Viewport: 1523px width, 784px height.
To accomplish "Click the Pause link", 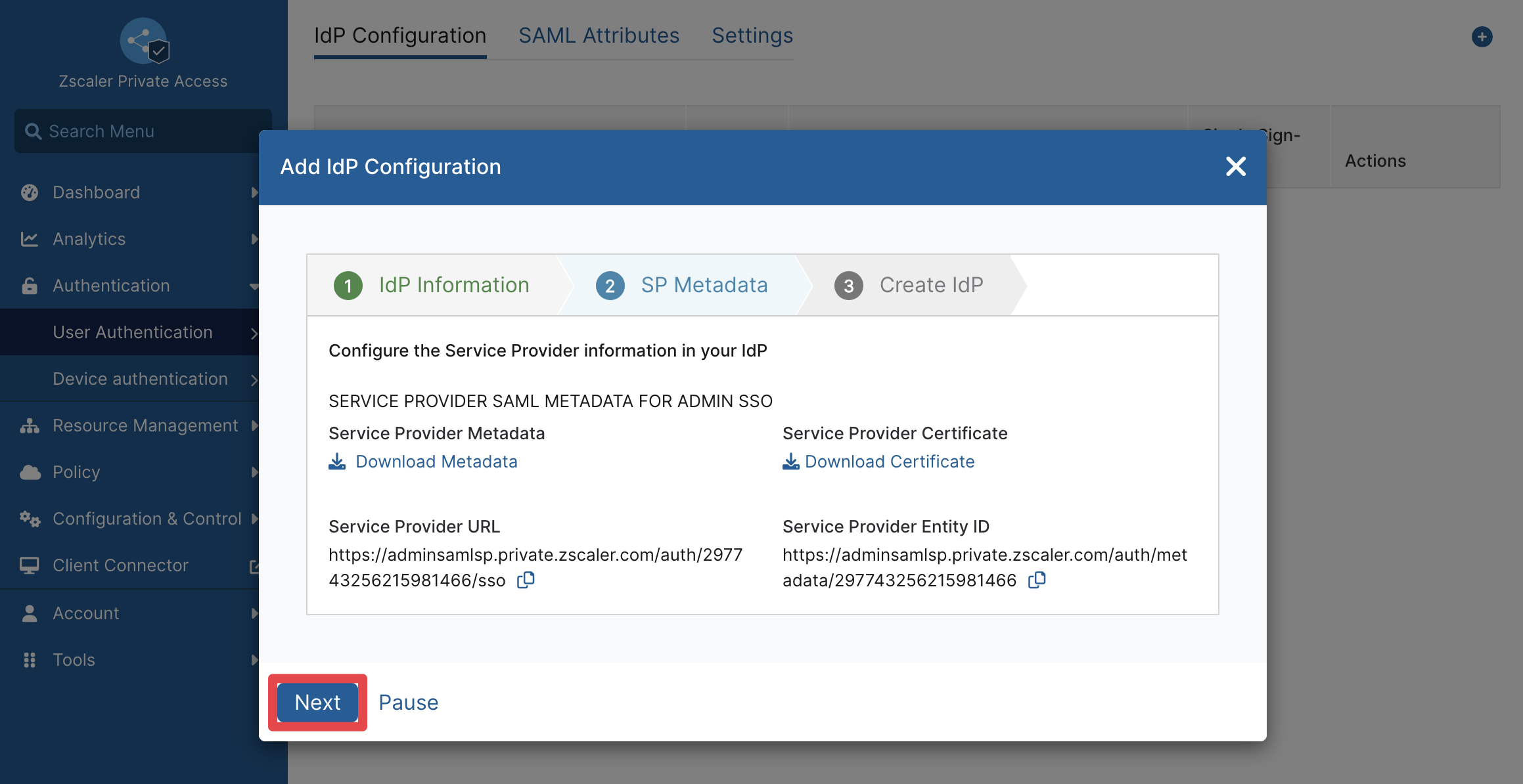I will click(x=408, y=703).
